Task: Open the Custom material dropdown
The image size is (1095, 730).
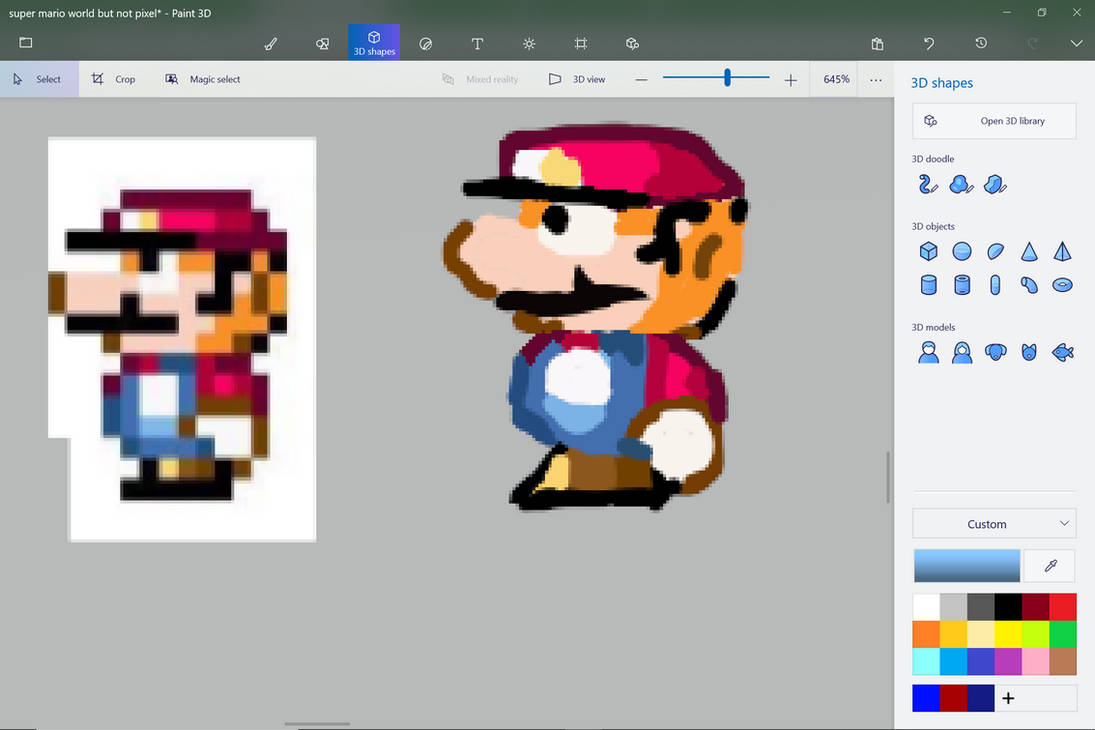Action: pyautogui.click(x=994, y=523)
